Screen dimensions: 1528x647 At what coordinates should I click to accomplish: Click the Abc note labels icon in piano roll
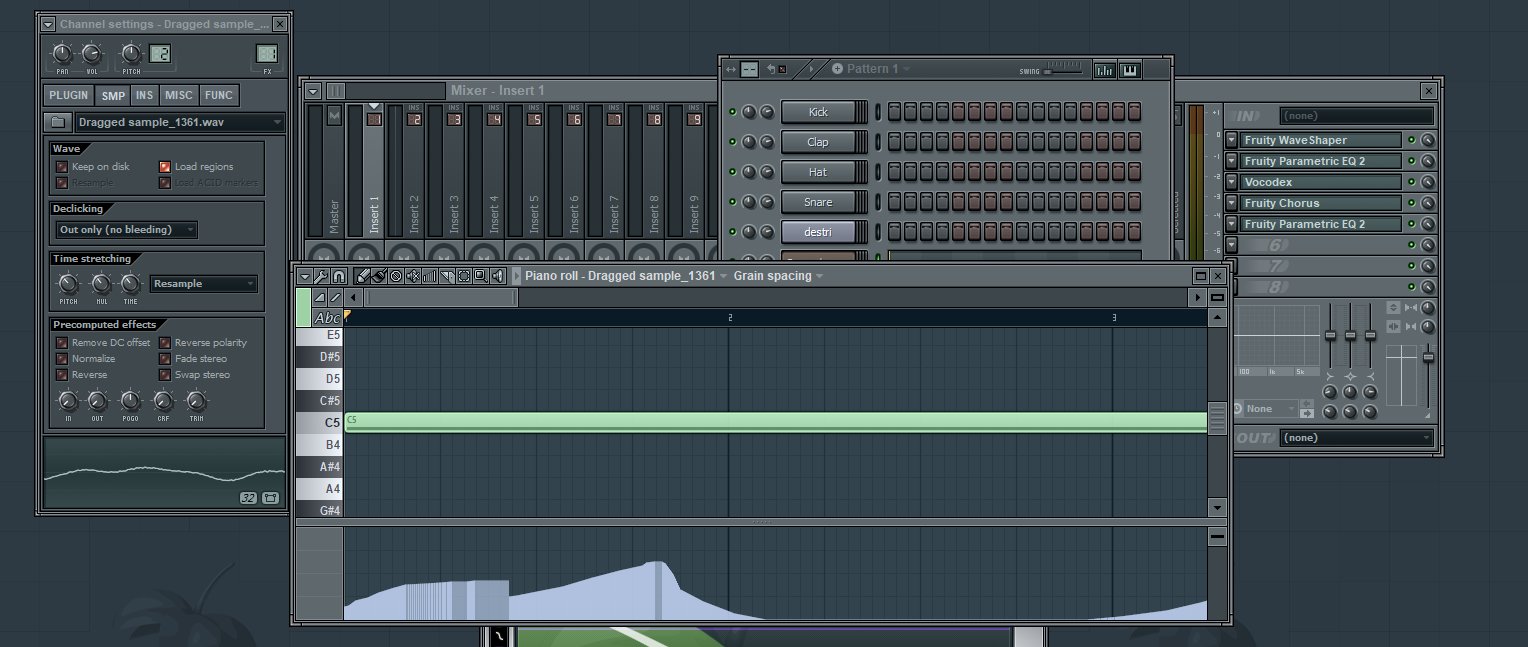pos(327,317)
